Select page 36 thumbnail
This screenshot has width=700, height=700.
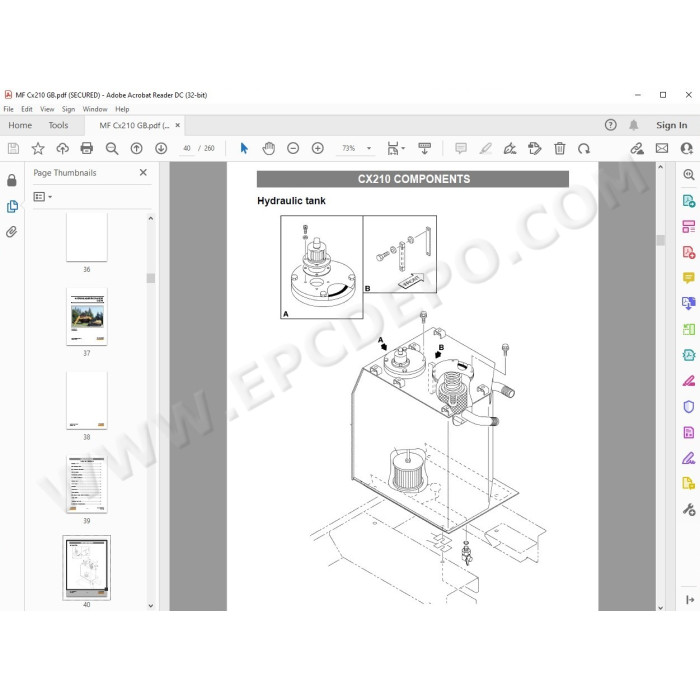(87, 237)
